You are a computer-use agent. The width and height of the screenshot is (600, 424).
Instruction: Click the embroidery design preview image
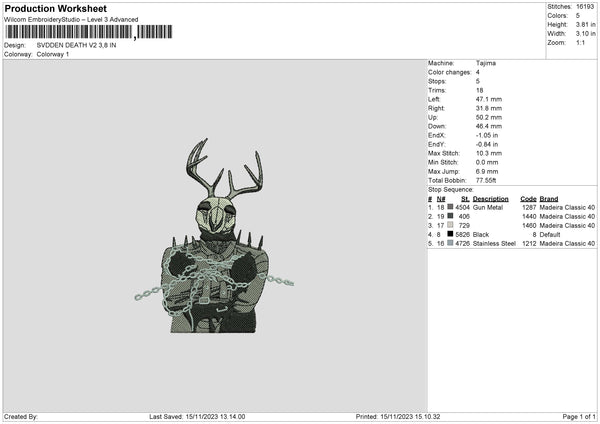(214, 236)
